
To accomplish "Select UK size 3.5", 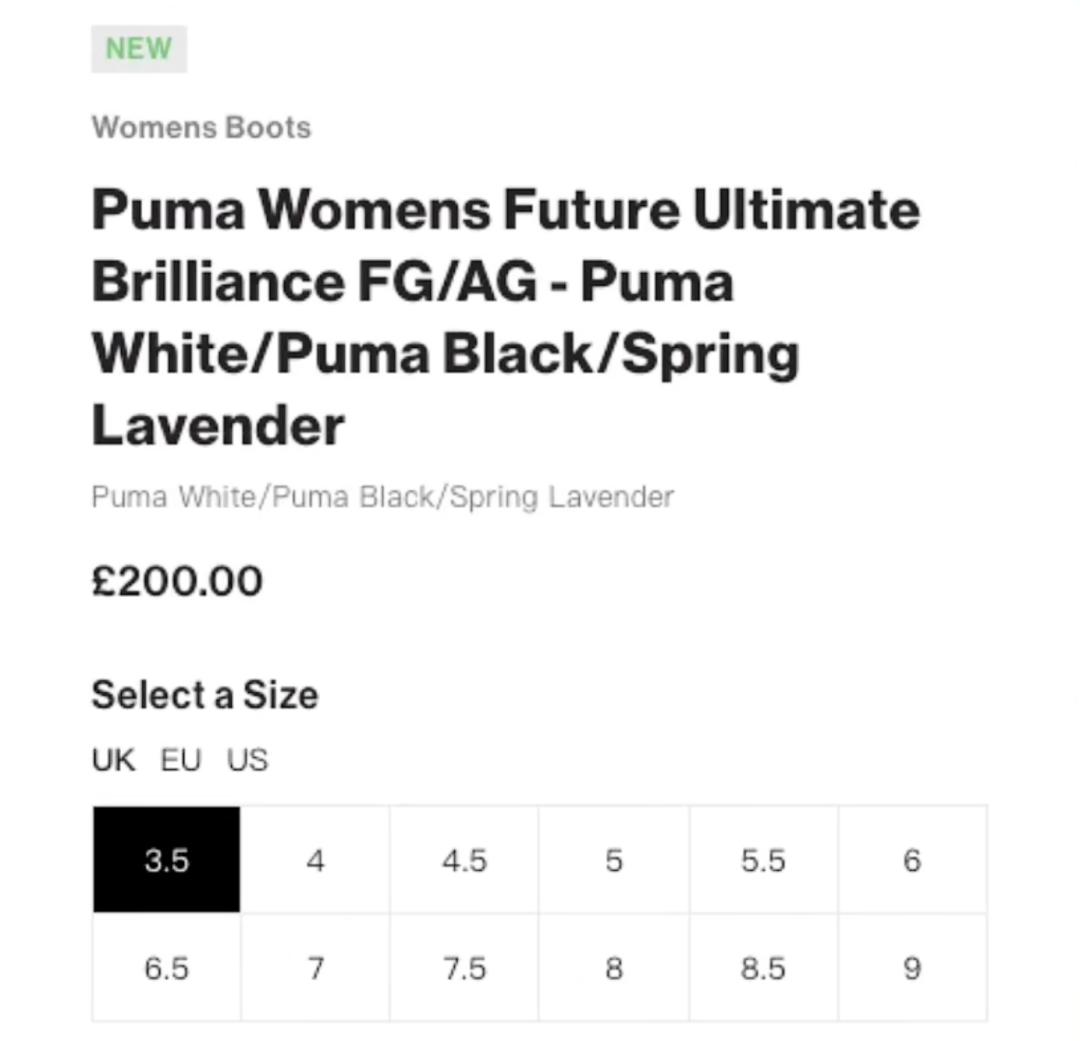I will coord(166,860).
